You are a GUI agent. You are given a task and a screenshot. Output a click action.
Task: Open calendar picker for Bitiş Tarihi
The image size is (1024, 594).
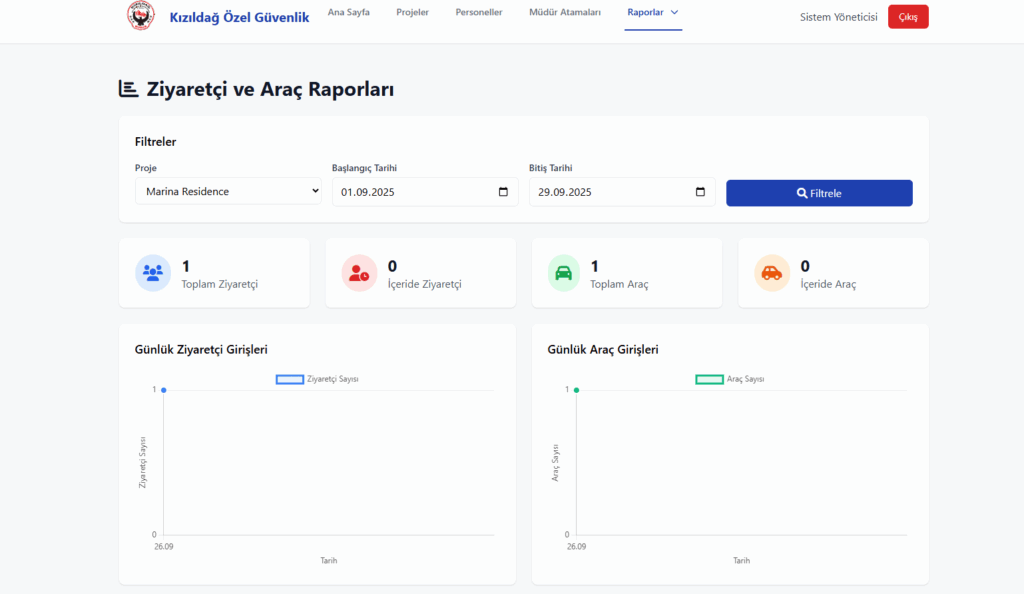point(700,192)
